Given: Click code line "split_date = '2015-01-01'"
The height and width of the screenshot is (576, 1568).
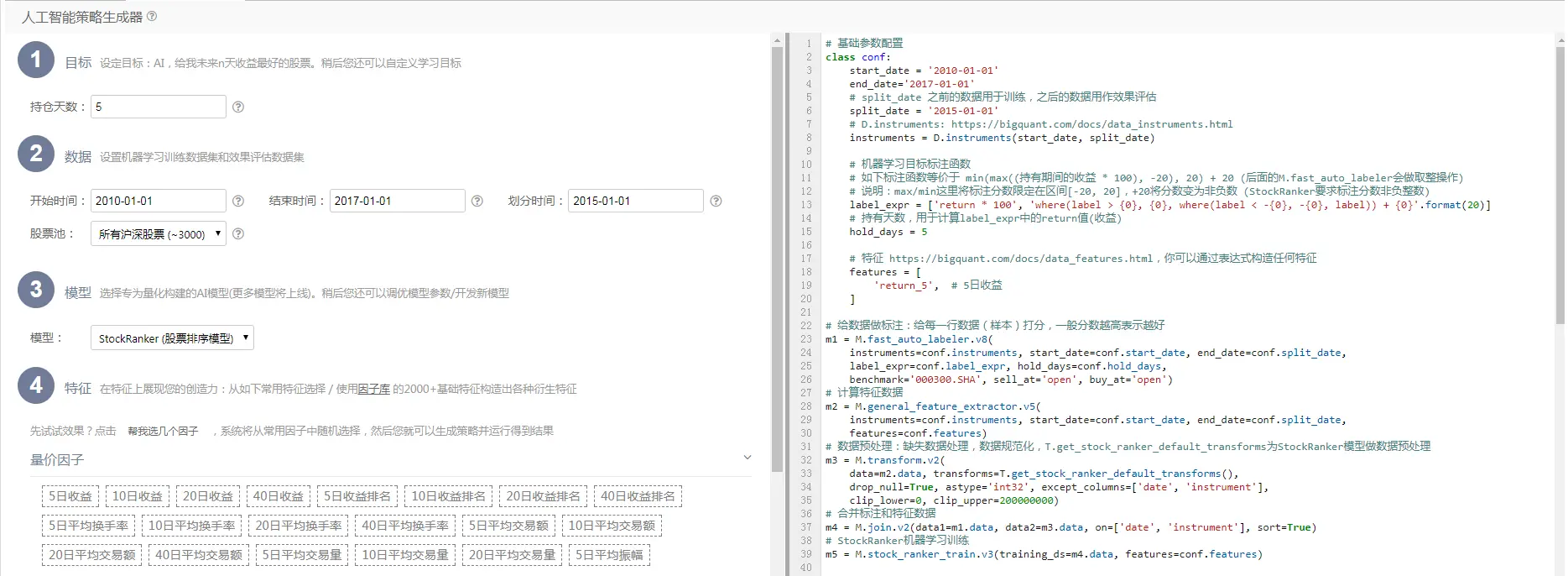Looking at the screenshot, I should pyautogui.click(x=924, y=111).
